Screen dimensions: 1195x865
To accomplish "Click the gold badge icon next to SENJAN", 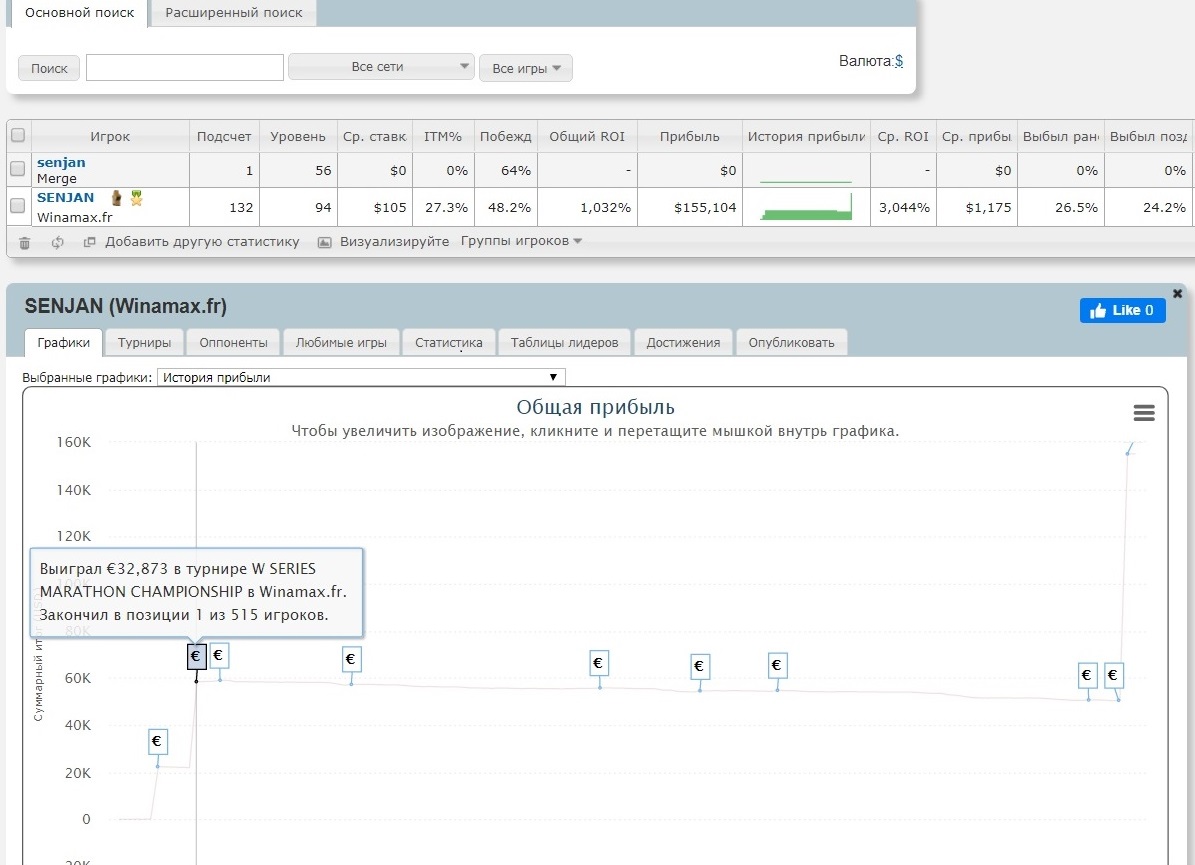I will (136, 198).
